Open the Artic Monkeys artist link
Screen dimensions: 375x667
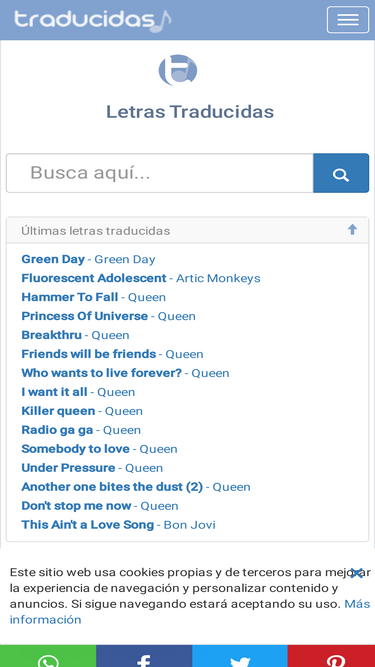[218, 278]
